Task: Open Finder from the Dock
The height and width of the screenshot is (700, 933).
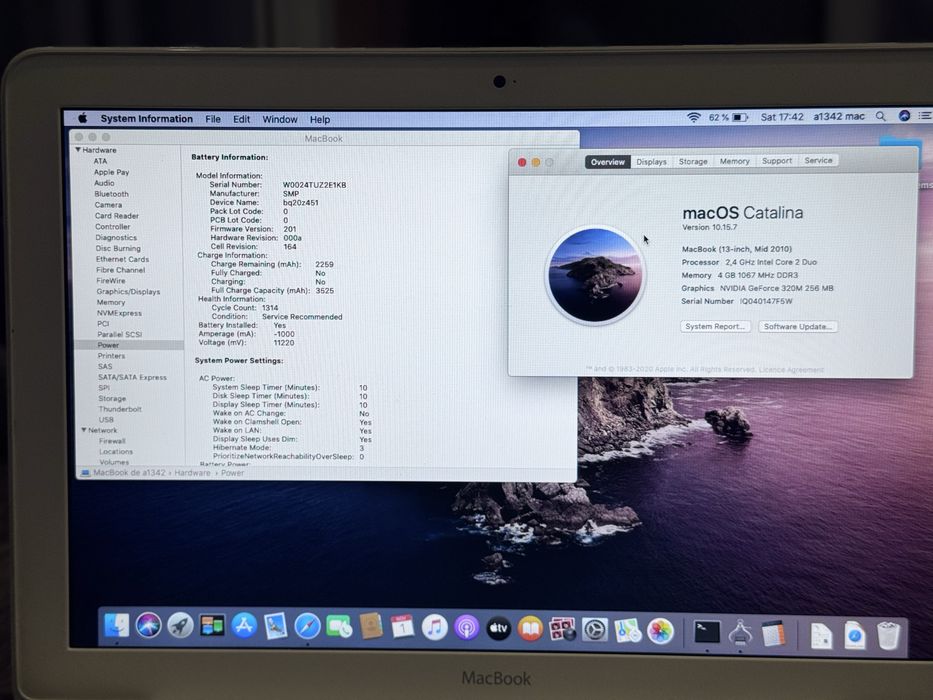Action: click(x=117, y=626)
